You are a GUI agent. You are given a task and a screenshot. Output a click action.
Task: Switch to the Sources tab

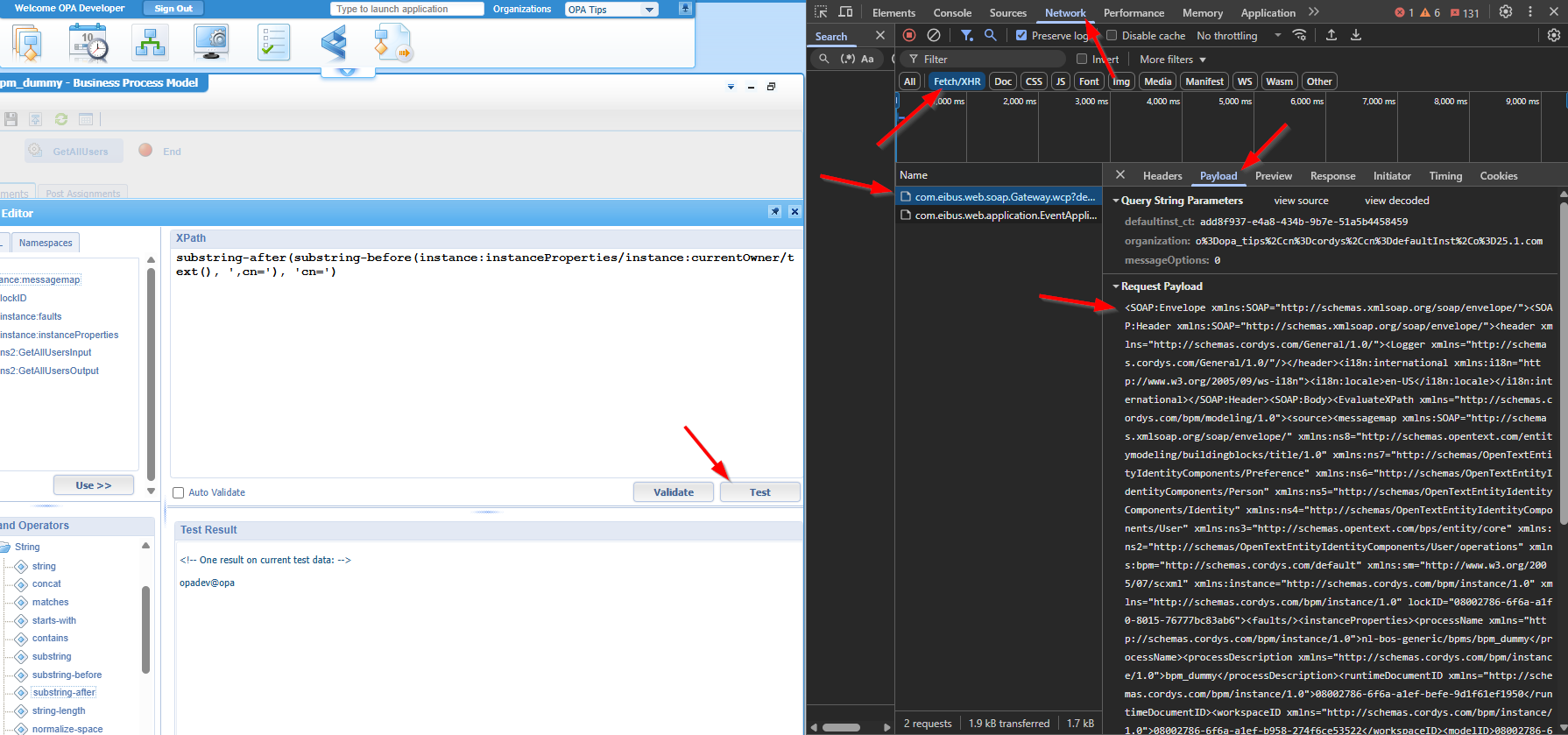click(1007, 13)
